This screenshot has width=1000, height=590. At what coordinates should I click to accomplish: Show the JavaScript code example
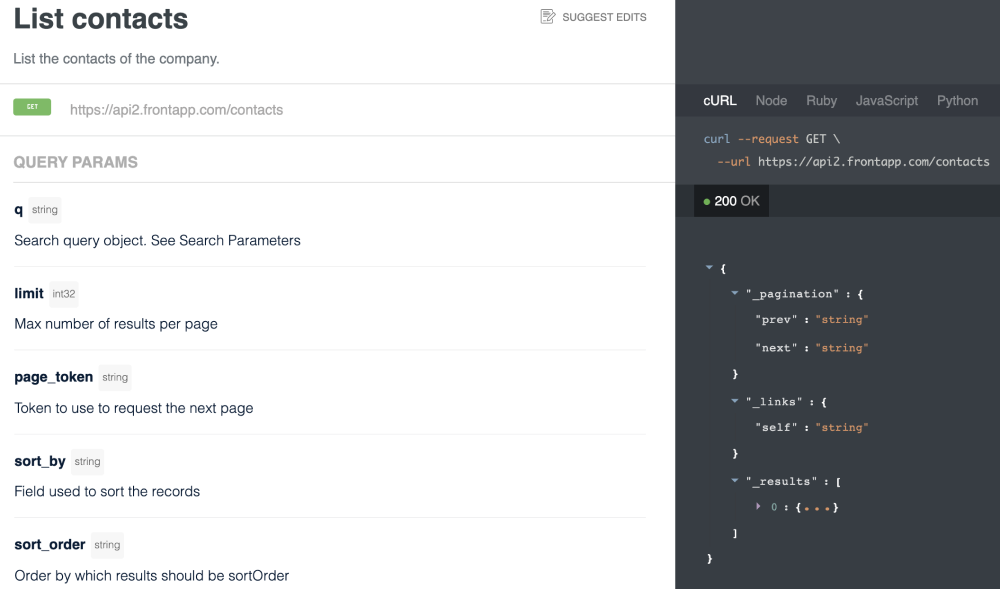tap(887, 101)
